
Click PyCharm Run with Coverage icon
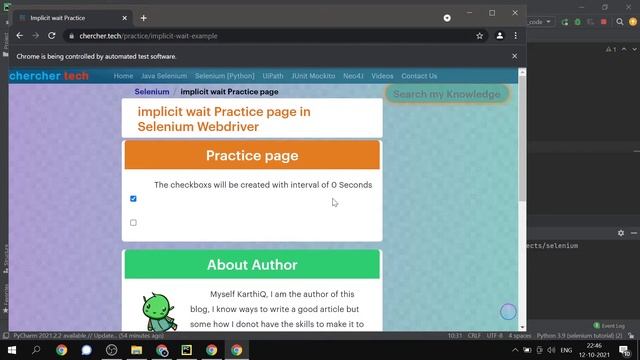click(591, 22)
